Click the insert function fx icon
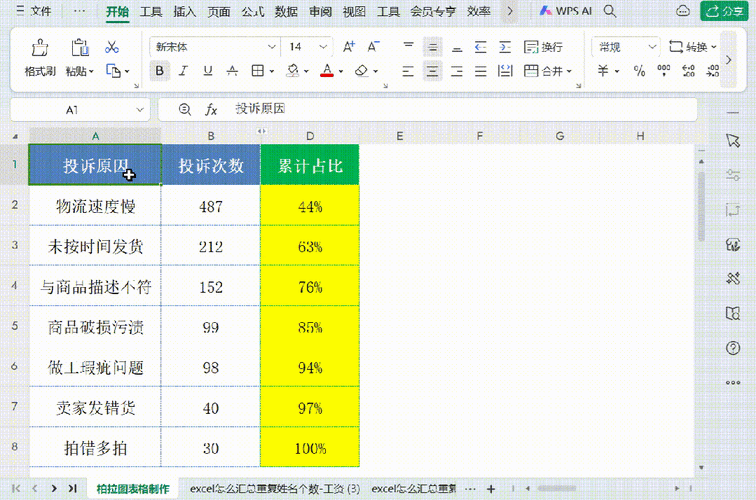 (211, 109)
